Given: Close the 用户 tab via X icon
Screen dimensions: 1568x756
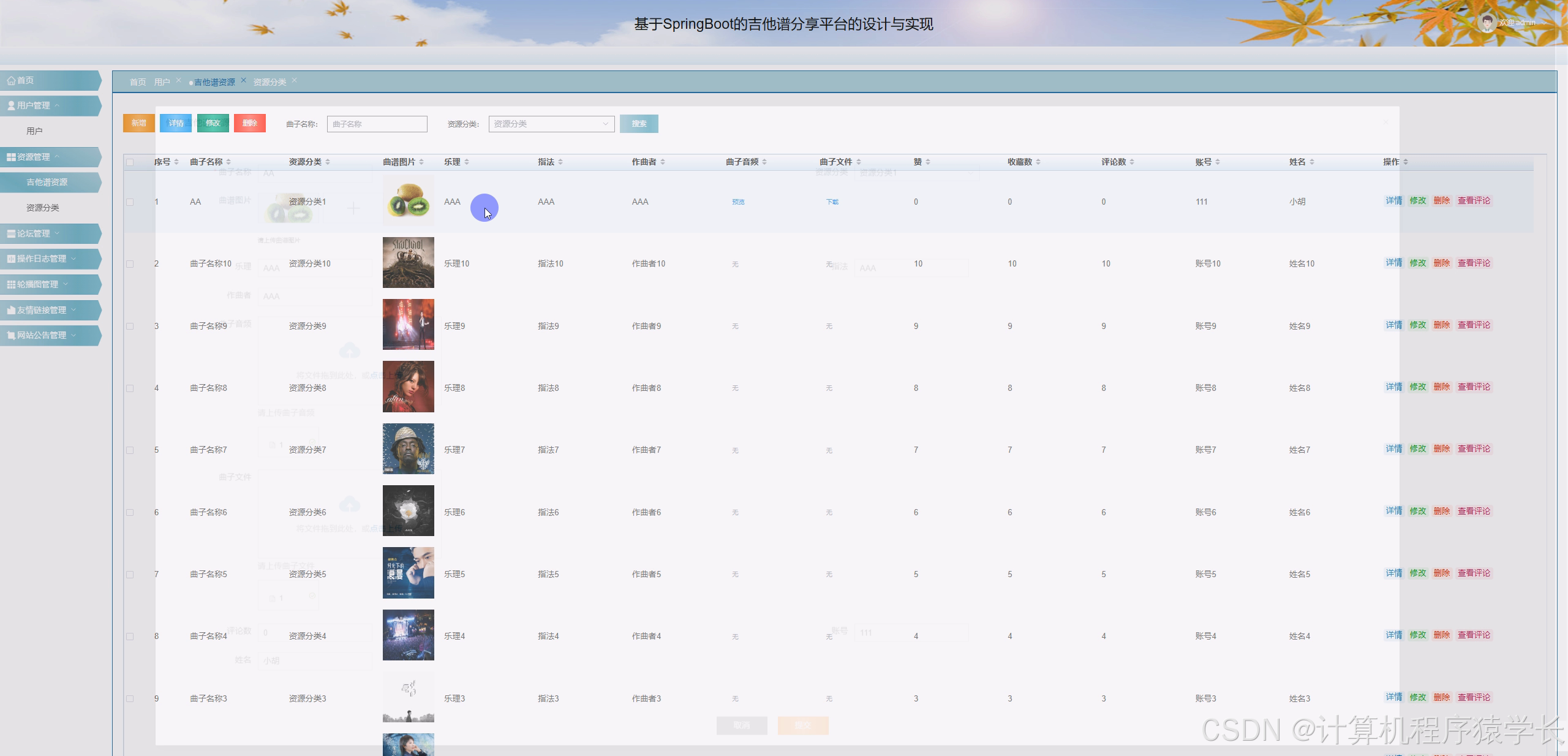Looking at the screenshot, I should click(178, 80).
